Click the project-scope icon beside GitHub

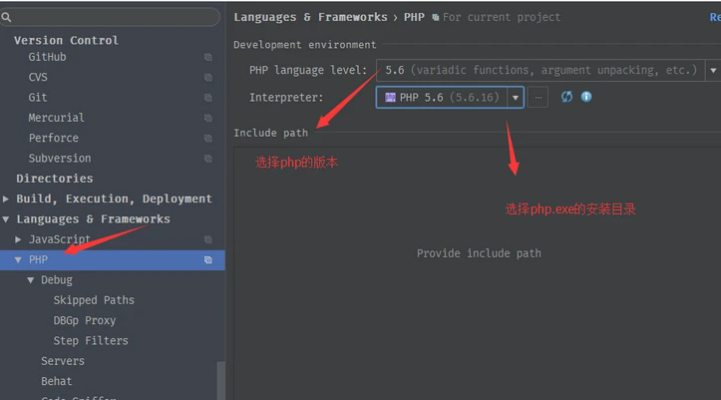(x=208, y=58)
